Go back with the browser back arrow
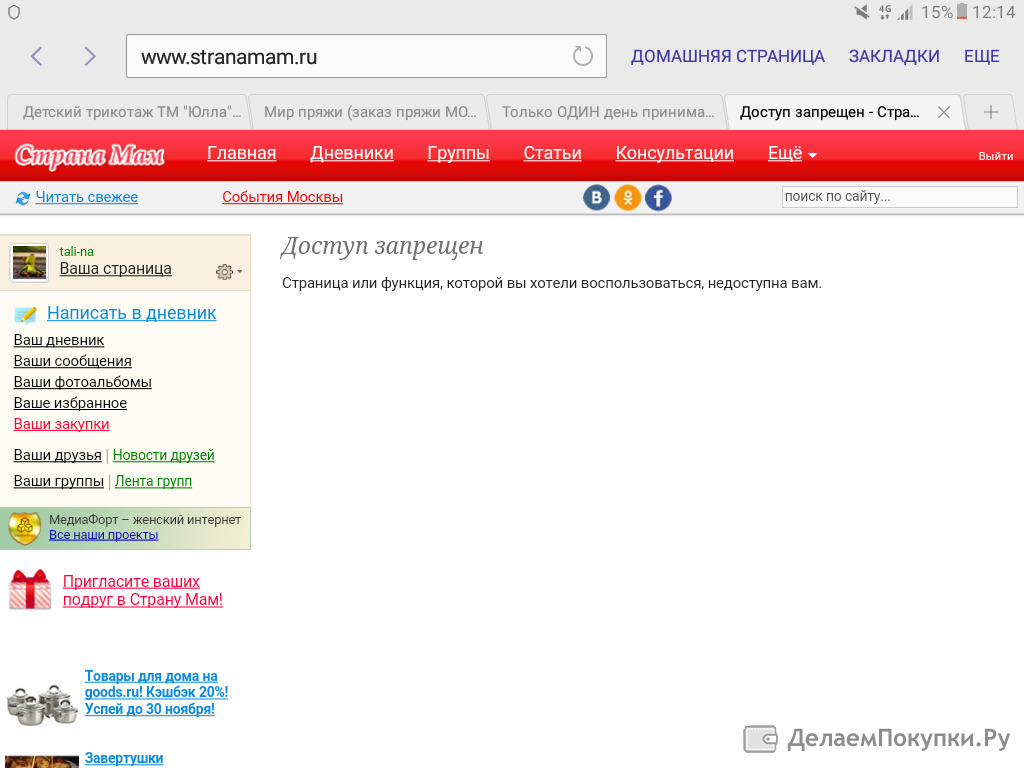The height and width of the screenshot is (768, 1024). (x=37, y=56)
